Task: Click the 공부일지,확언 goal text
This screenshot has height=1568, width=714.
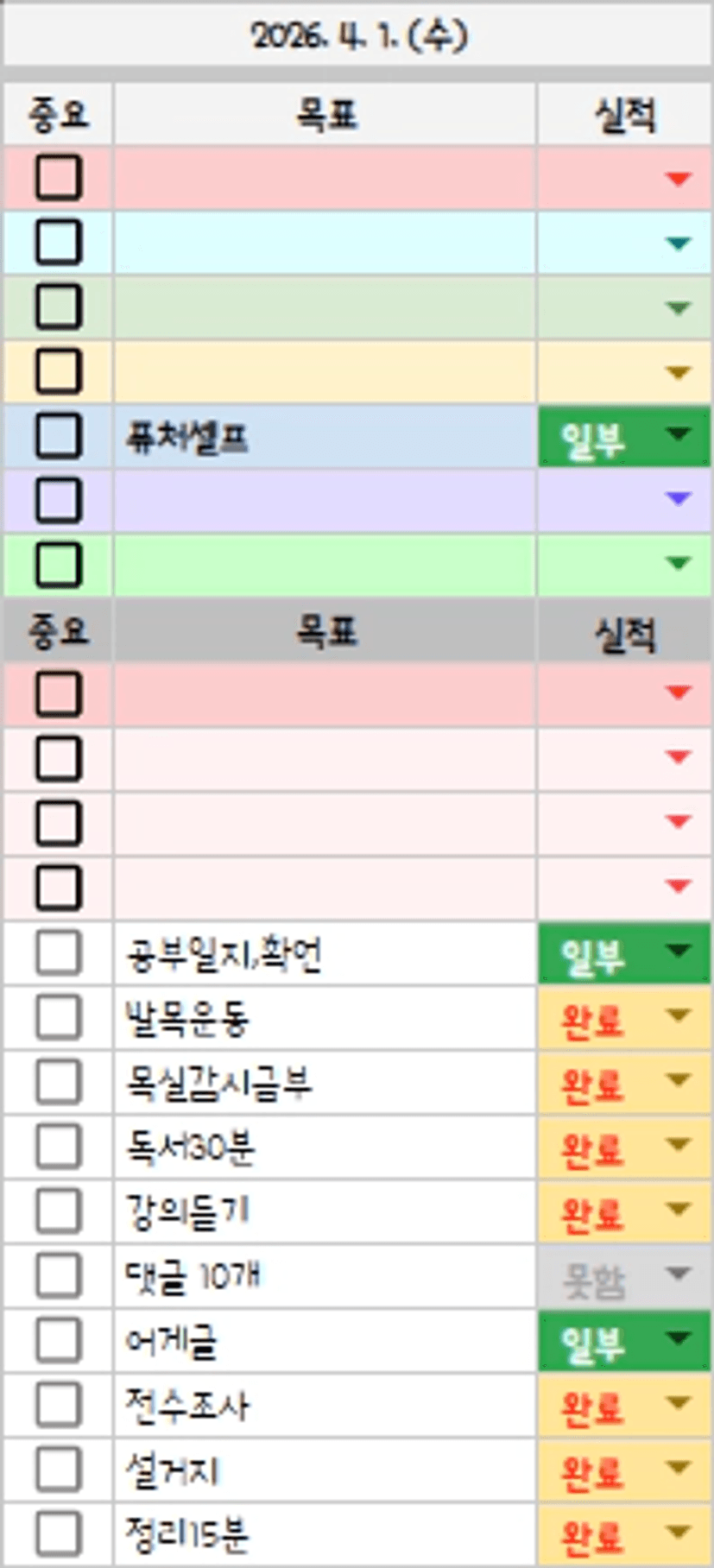Action: coord(224,954)
